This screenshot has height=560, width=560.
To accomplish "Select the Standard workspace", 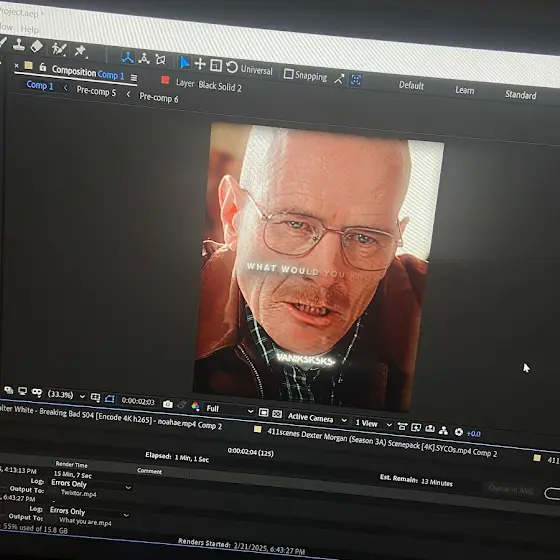I will [520, 95].
